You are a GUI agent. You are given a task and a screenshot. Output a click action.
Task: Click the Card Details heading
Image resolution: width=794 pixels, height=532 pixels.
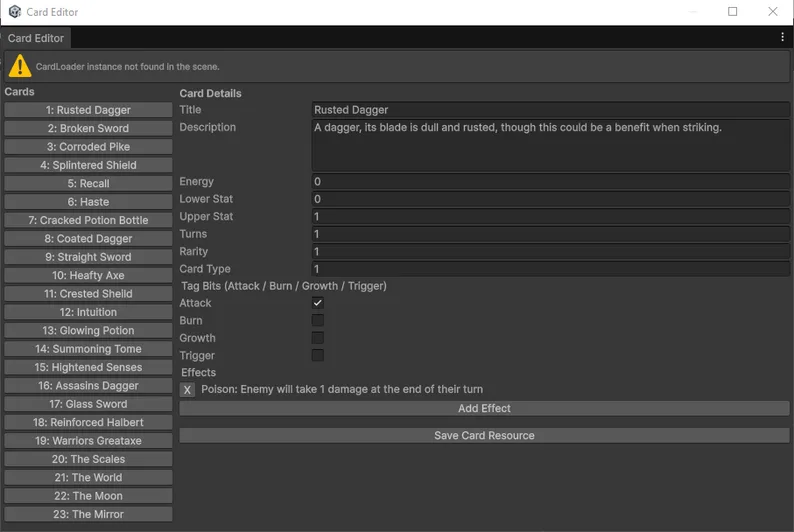[x=210, y=93]
